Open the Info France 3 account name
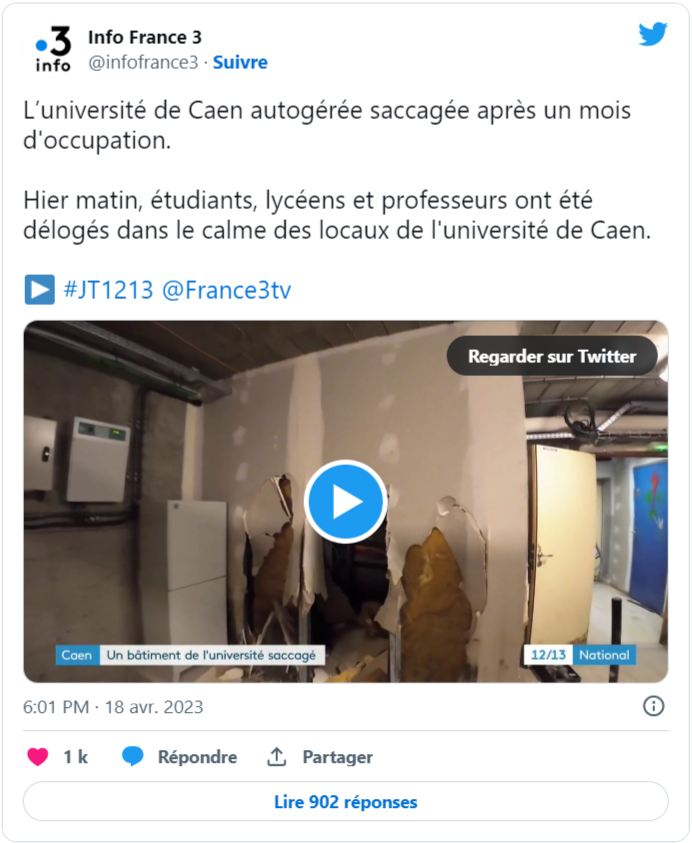The image size is (692, 843). click(145, 37)
